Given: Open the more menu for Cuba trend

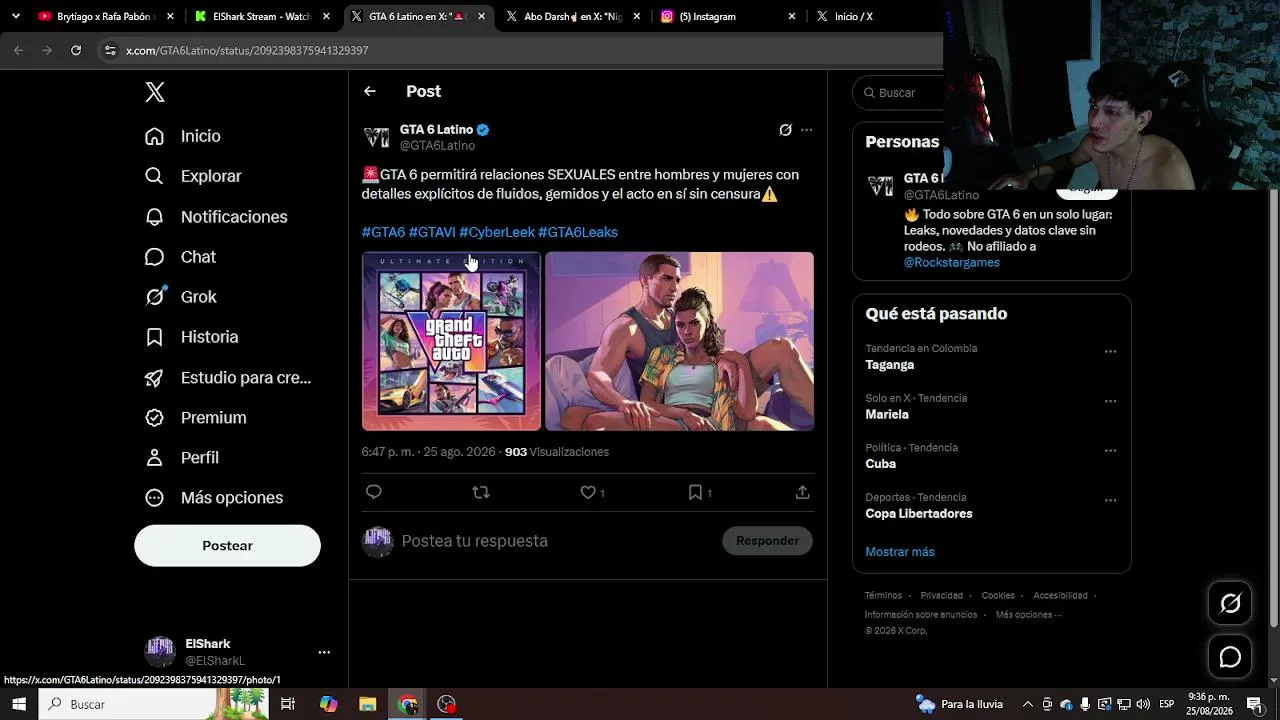Looking at the screenshot, I should pos(1110,451).
